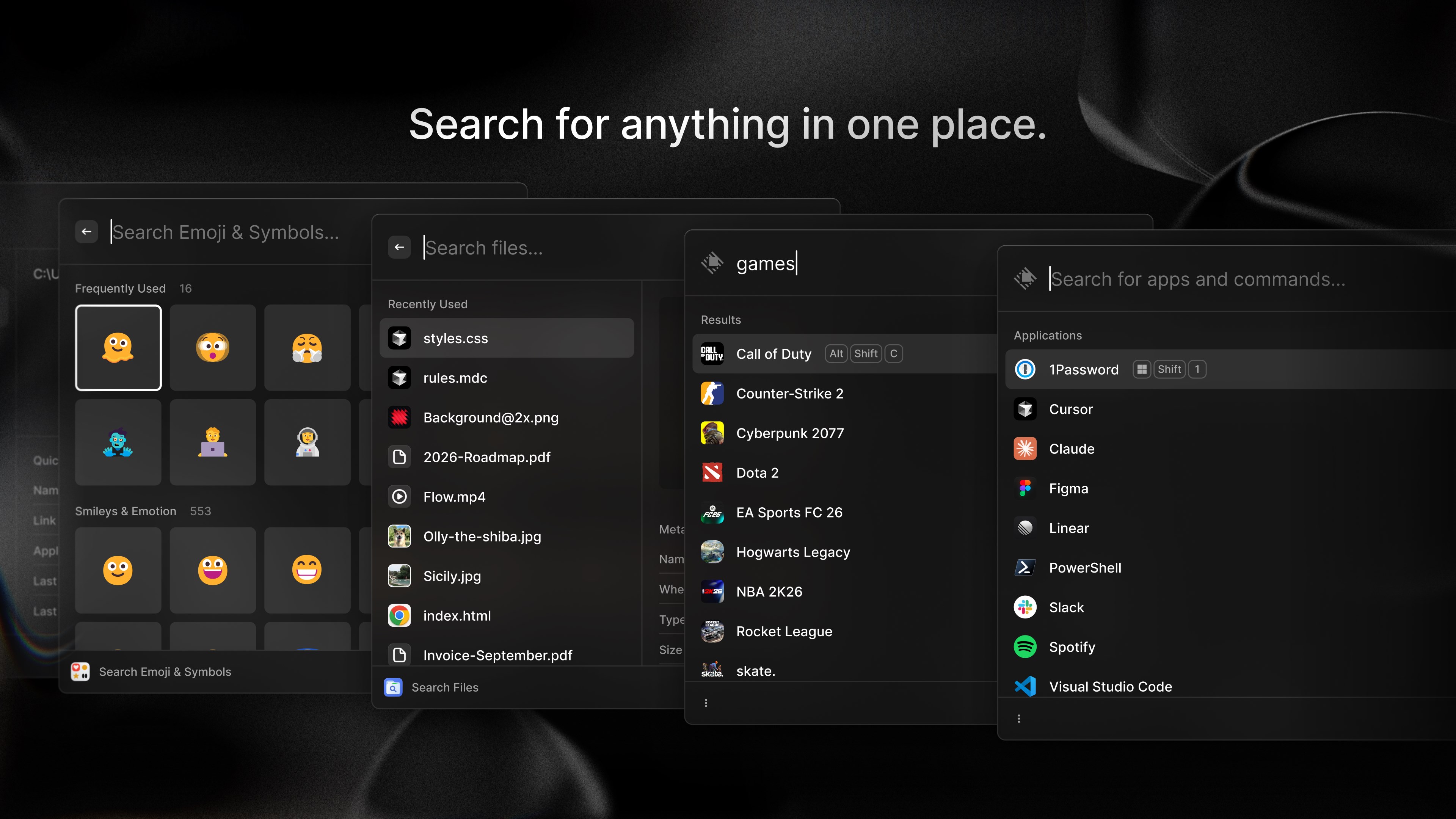The height and width of the screenshot is (819, 1456).
Task: Select Hogwarts Legacy from the results list
Action: click(x=792, y=552)
